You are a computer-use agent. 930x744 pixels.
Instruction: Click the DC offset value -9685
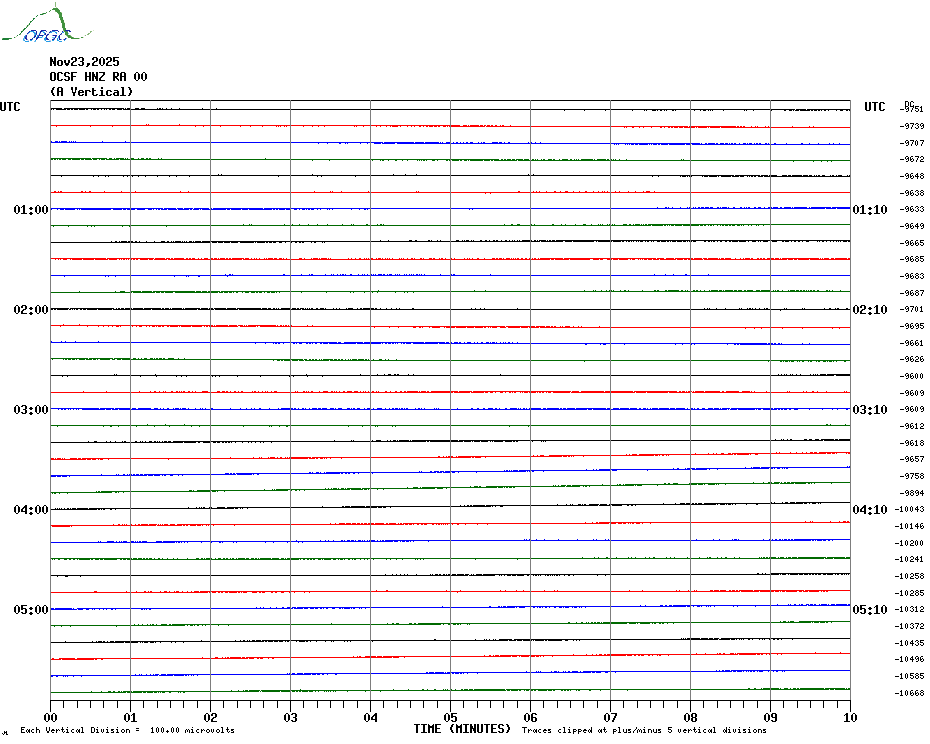912,259
